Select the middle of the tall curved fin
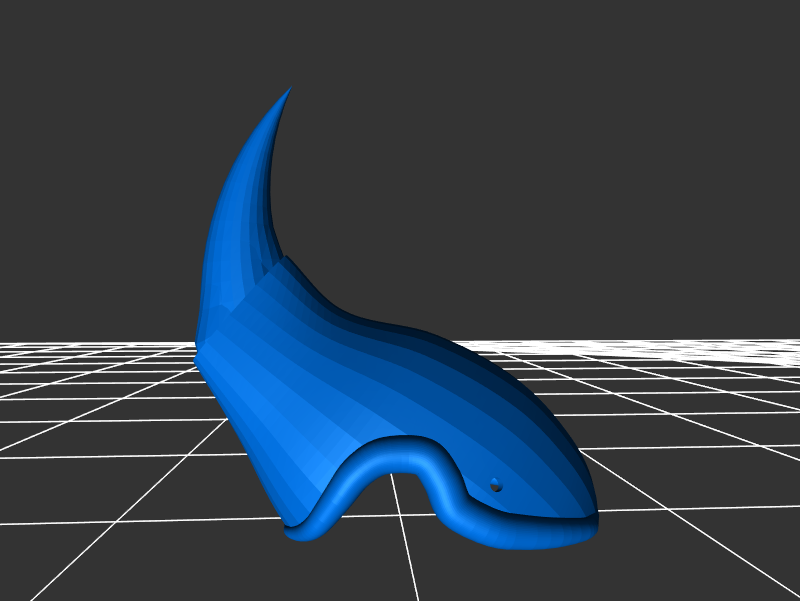Viewport: 800px width, 601px height. click(x=243, y=200)
